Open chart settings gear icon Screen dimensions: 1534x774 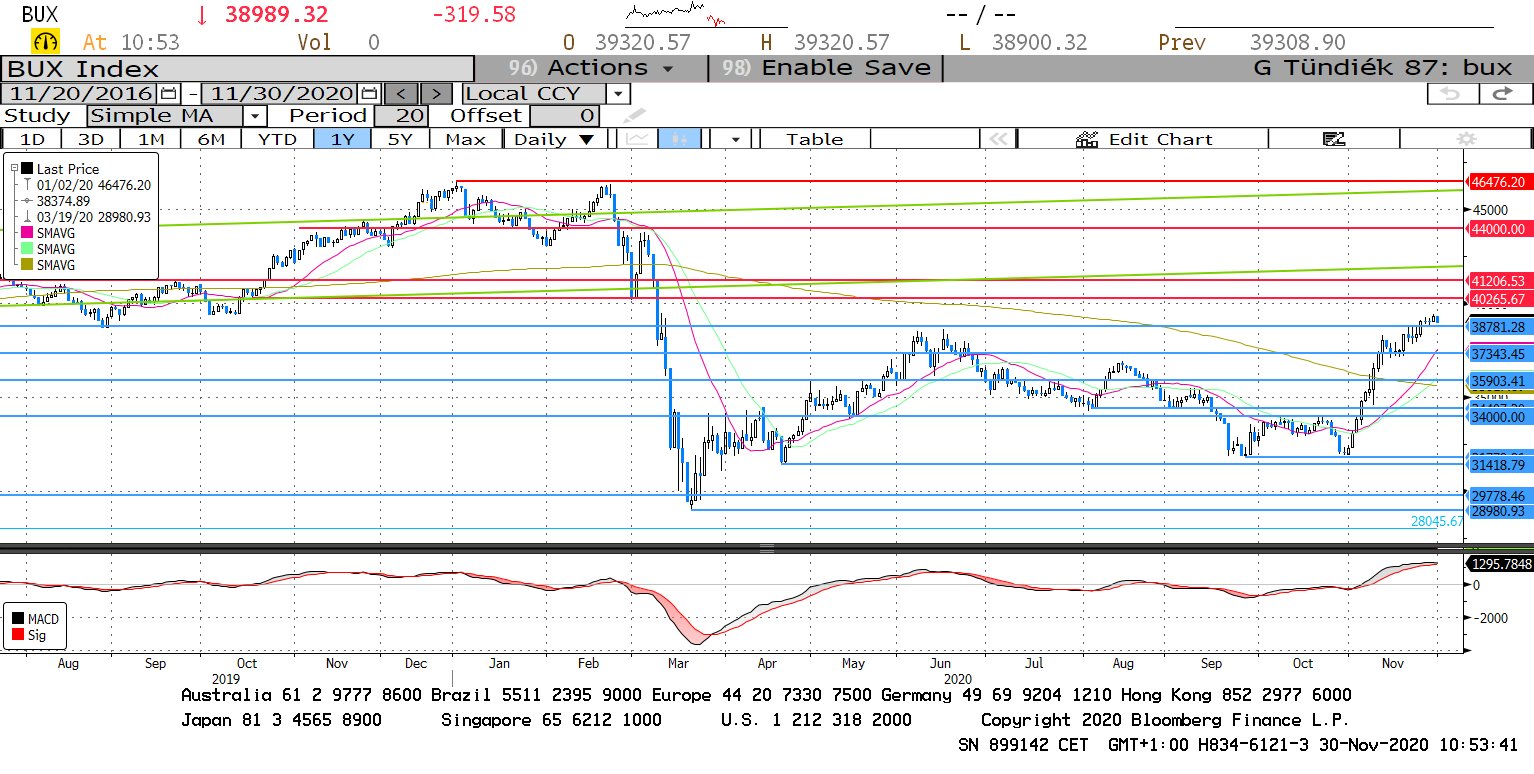(x=1466, y=139)
